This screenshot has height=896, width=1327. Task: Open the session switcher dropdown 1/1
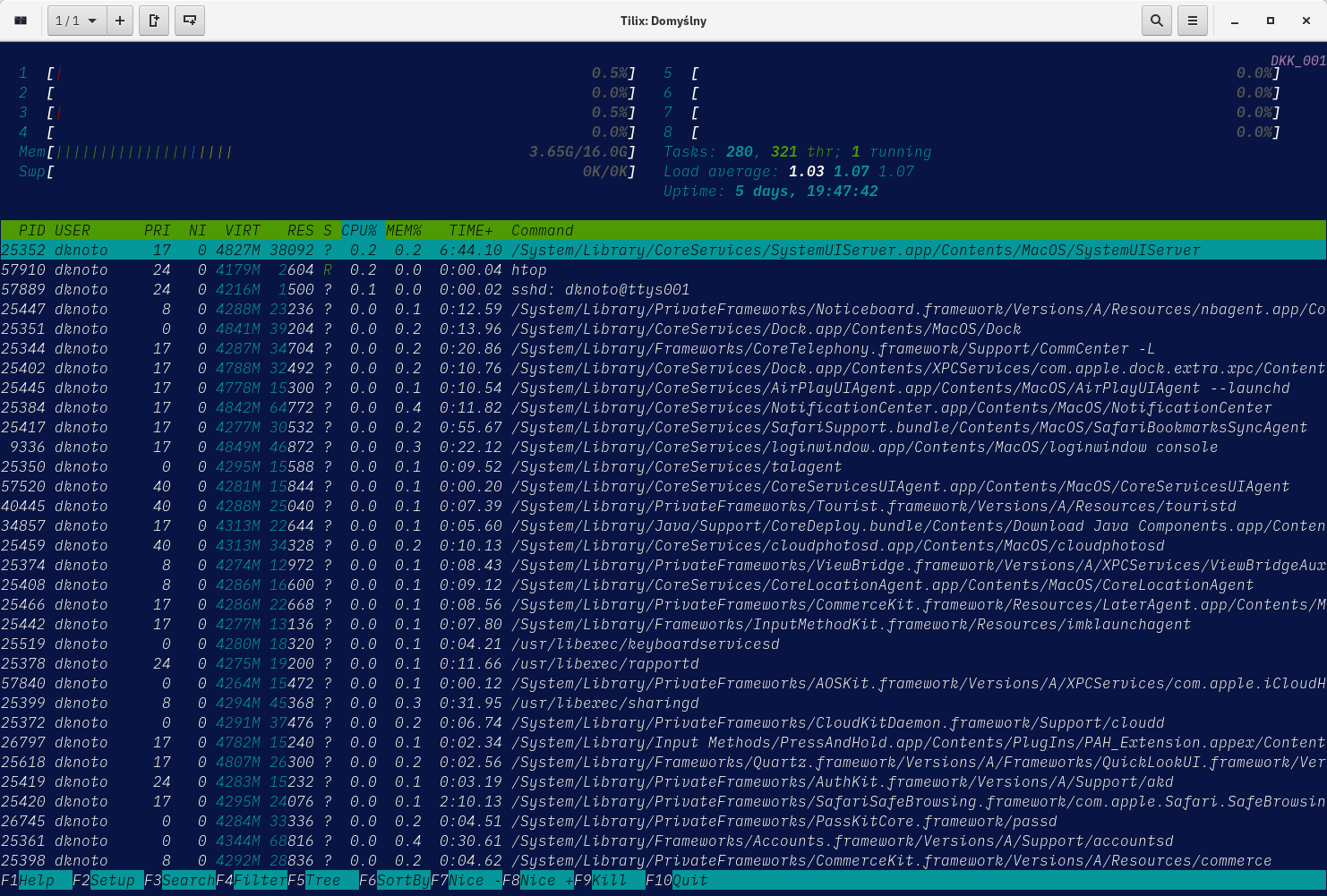(x=77, y=21)
